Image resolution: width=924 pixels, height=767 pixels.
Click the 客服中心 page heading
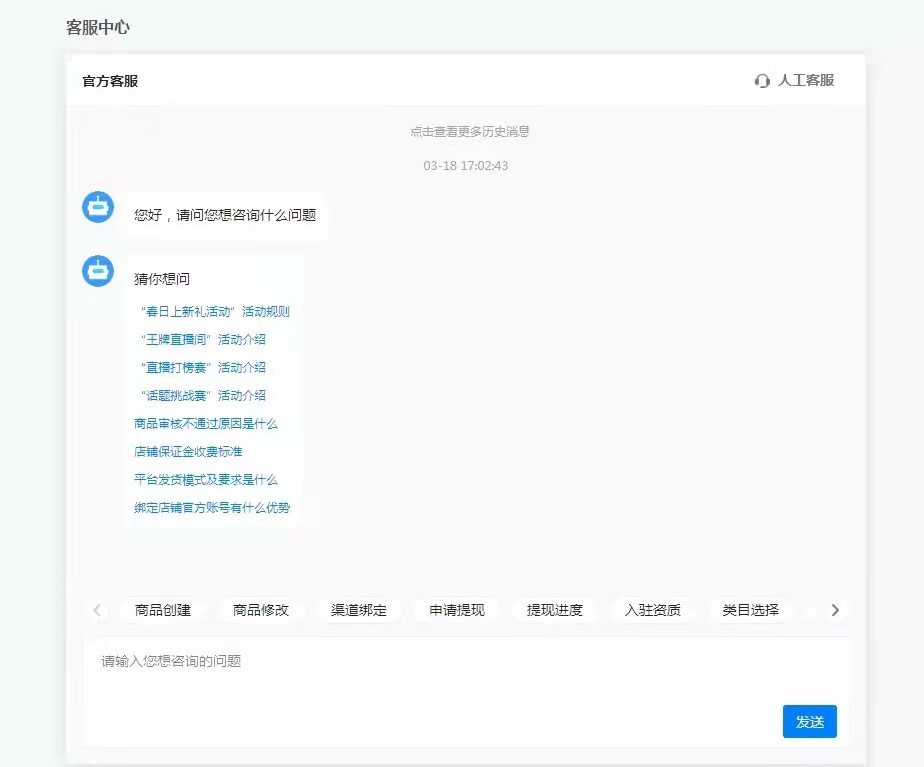98,27
